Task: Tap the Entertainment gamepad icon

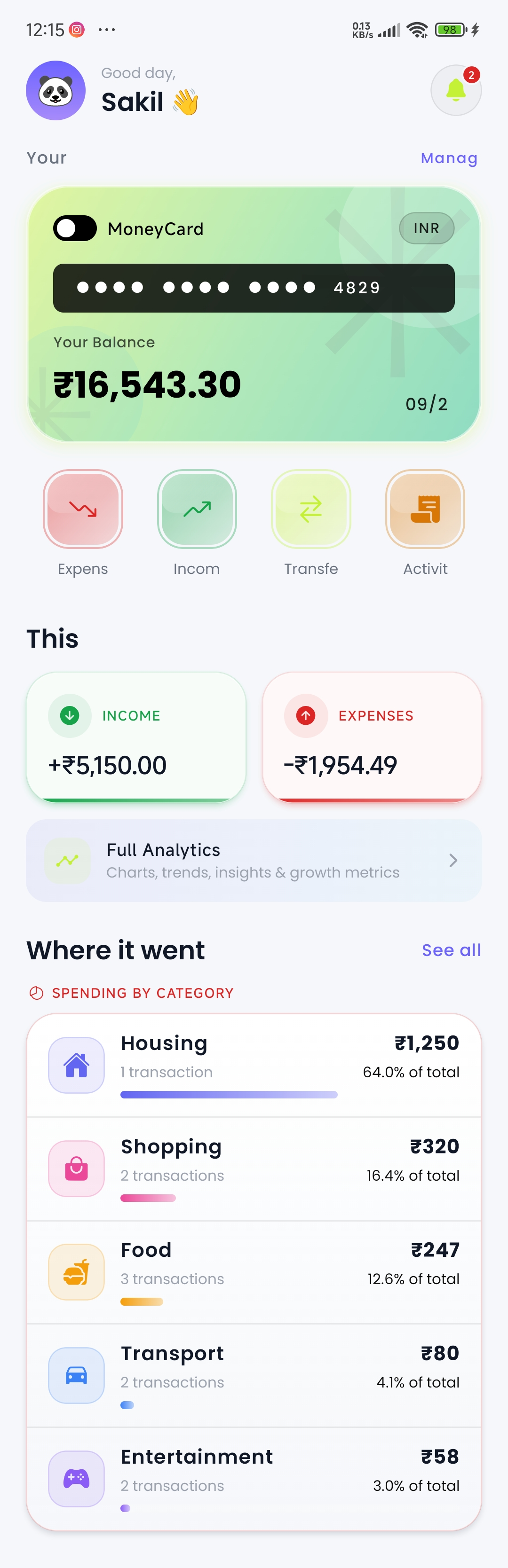Action: pyautogui.click(x=76, y=1479)
